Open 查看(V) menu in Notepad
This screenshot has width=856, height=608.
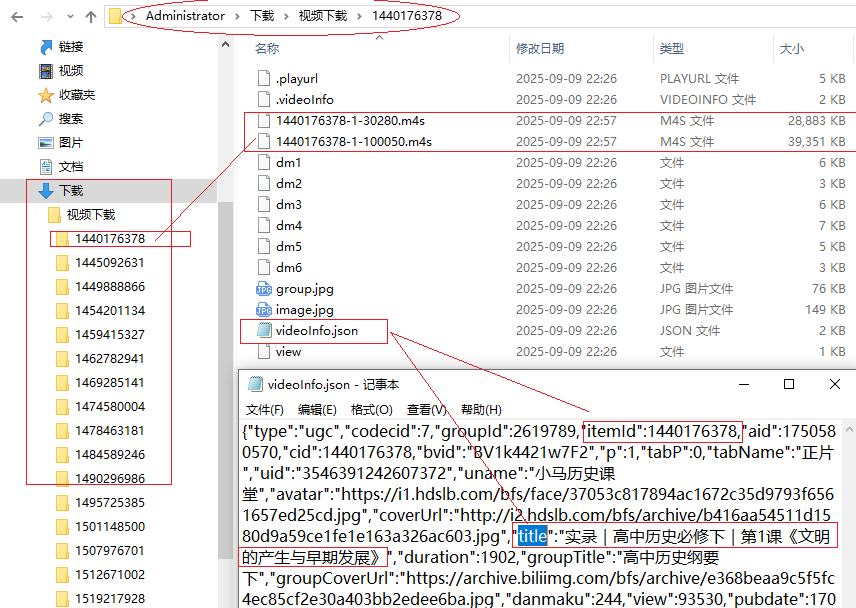[426, 410]
